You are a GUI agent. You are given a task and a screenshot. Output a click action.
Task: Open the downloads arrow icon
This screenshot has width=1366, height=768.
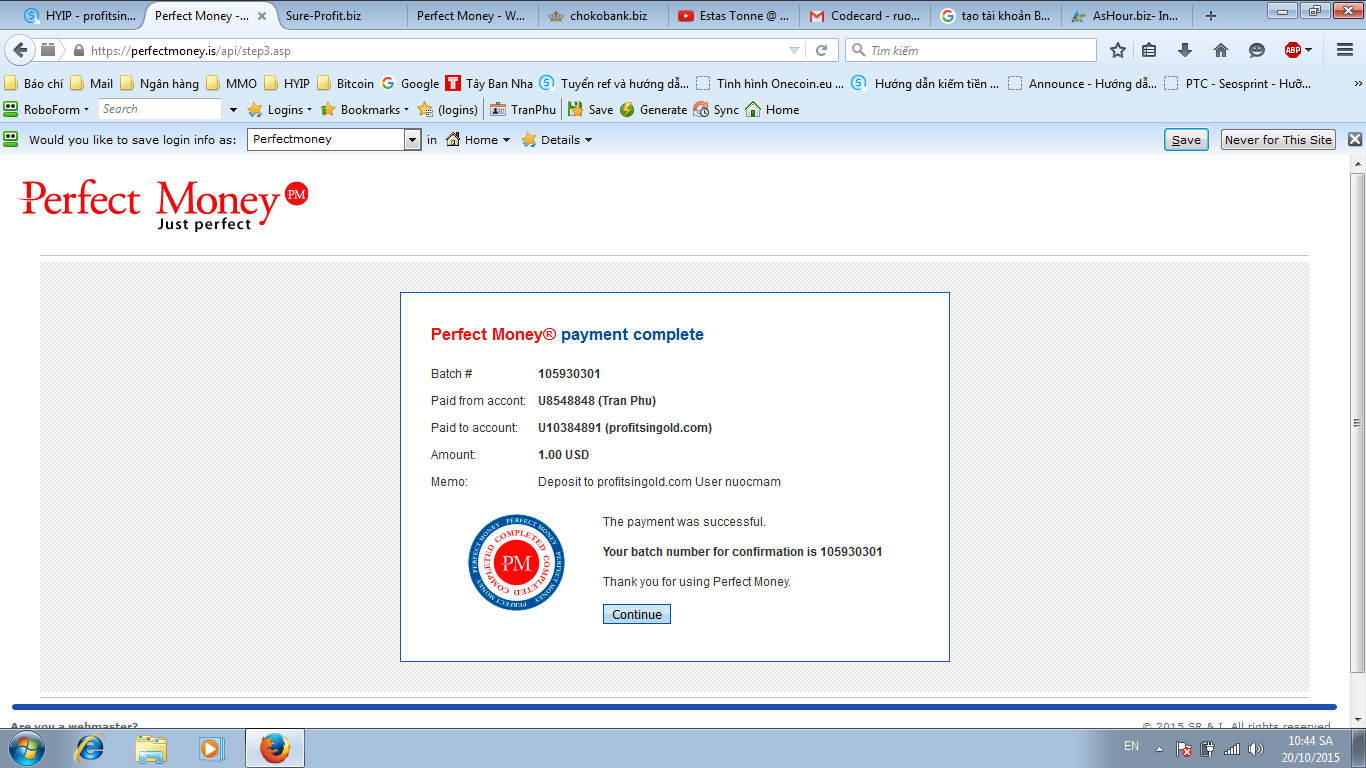pyautogui.click(x=1185, y=50)
